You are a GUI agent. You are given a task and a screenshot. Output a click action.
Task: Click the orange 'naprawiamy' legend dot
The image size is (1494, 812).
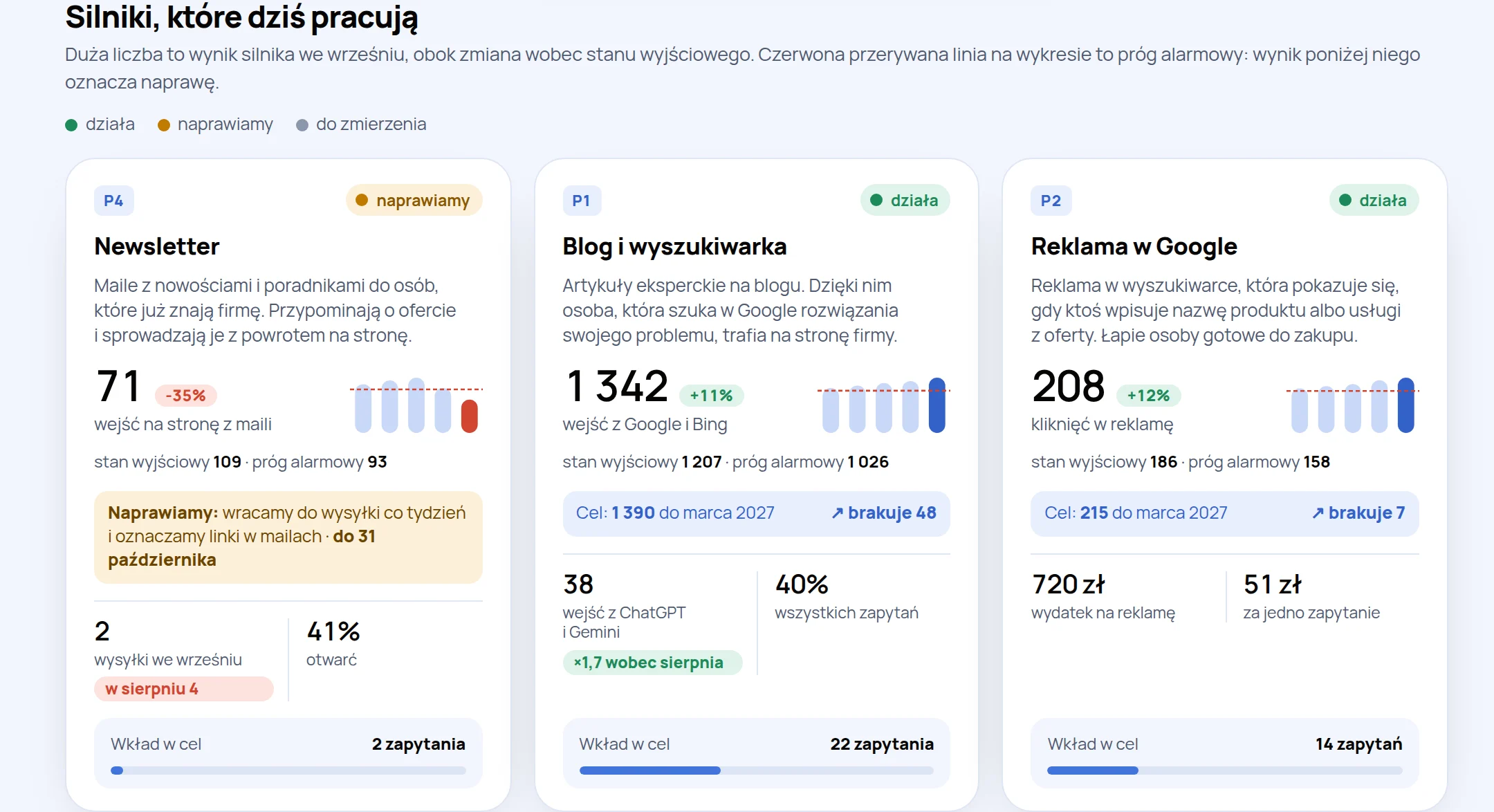164,125
